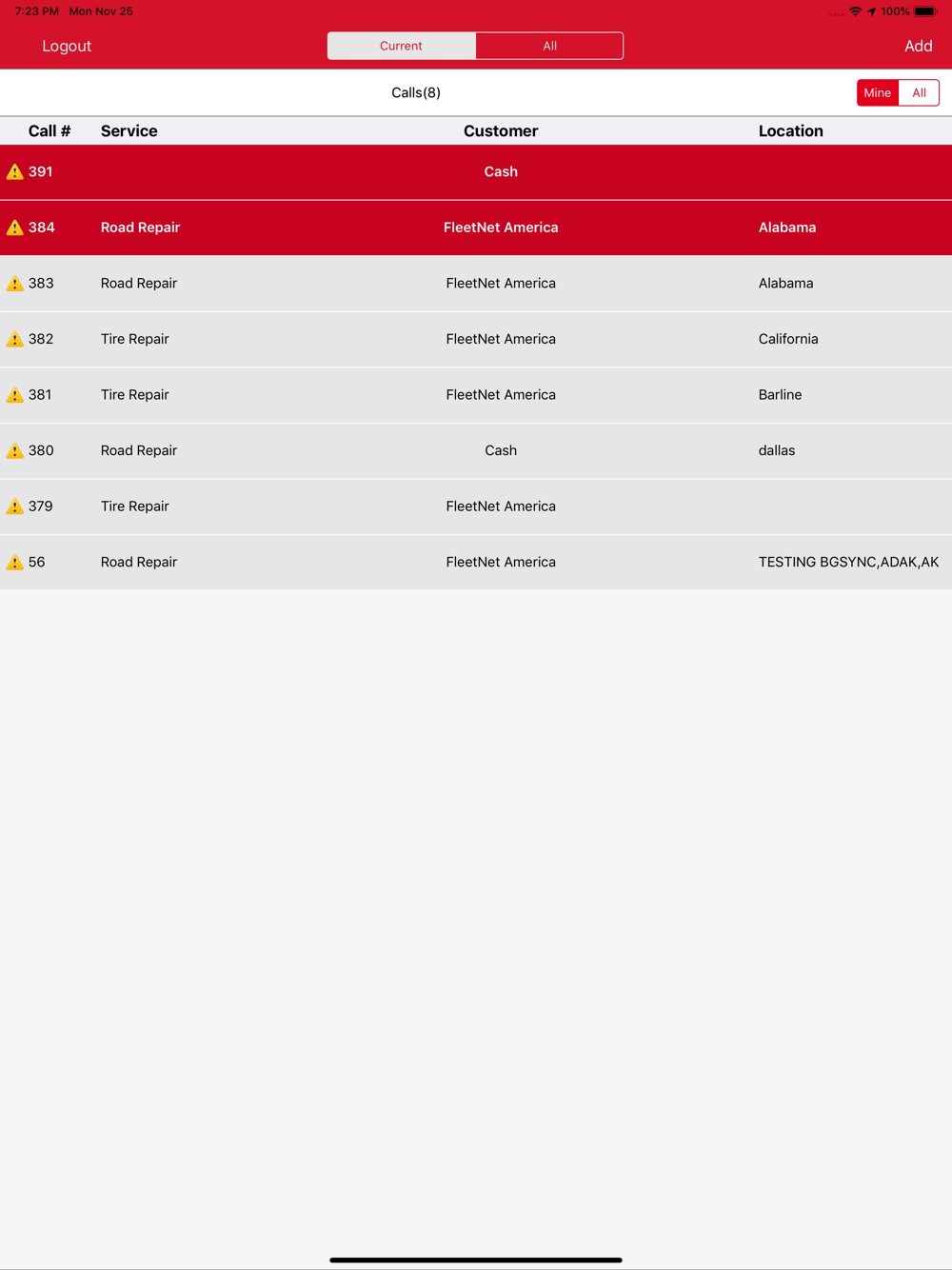Select Road Repair service on call 383
952x1270 pixels.
coord(139,284)
